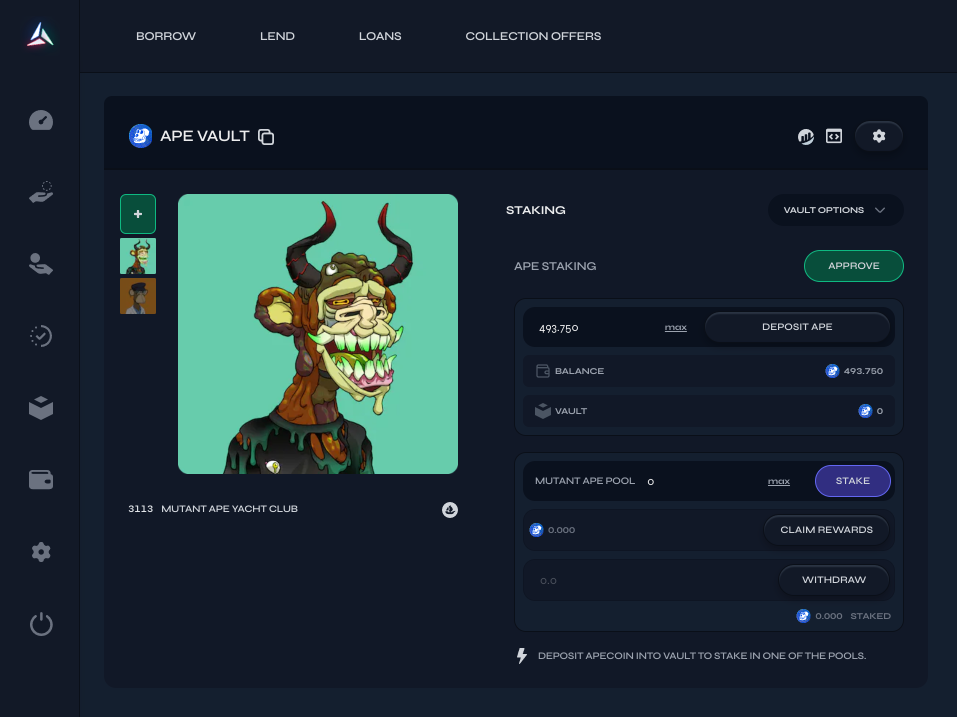The height and width of the screenshot is (717, 957).
Task: Click the wallet icon next to BALANCE
Action: click(543, 371)
